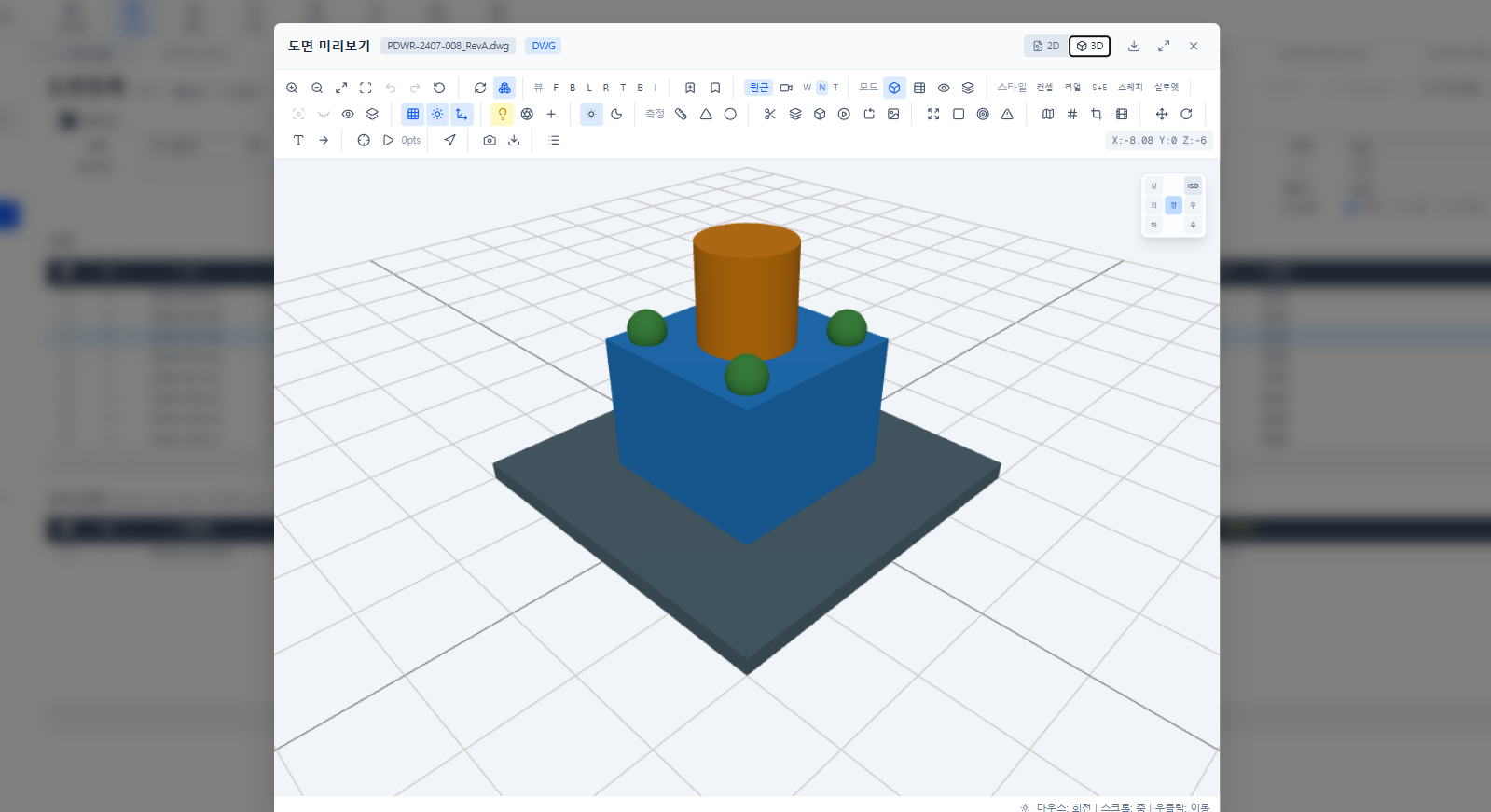The height and width of the screenshot is (812, 1491).
Task: Click the zoom in magnifier icon
Action: point(292,88)
